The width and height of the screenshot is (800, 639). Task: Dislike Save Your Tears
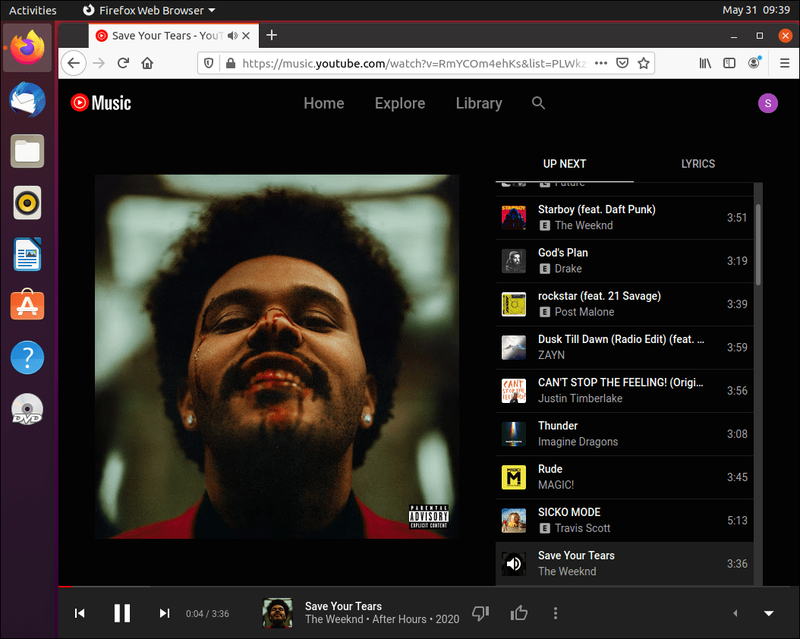point(481,613)
